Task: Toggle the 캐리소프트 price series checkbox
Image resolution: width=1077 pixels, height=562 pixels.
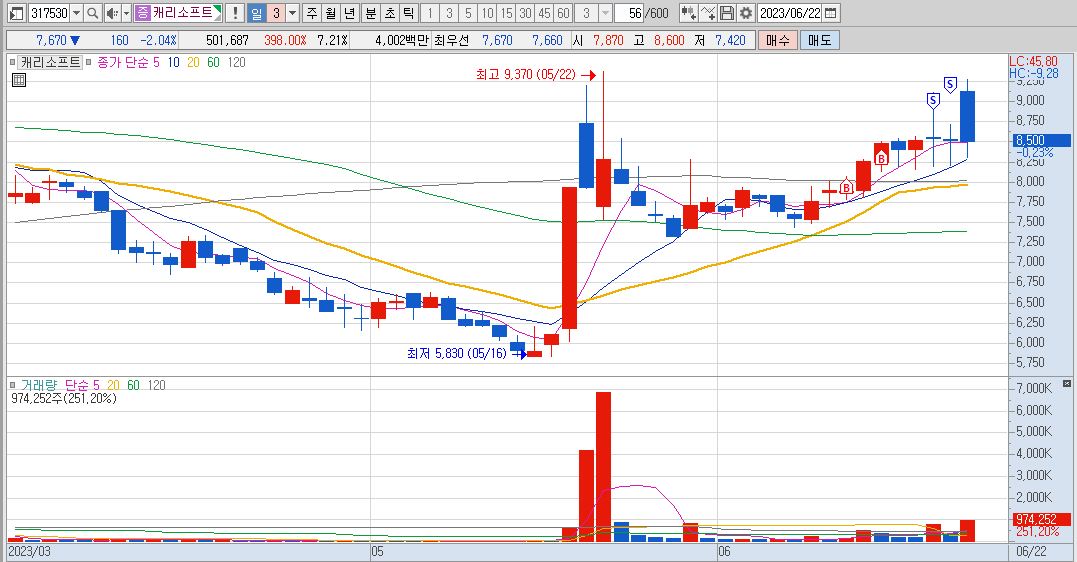Action: pyautogui.click(x=12, y=63)
